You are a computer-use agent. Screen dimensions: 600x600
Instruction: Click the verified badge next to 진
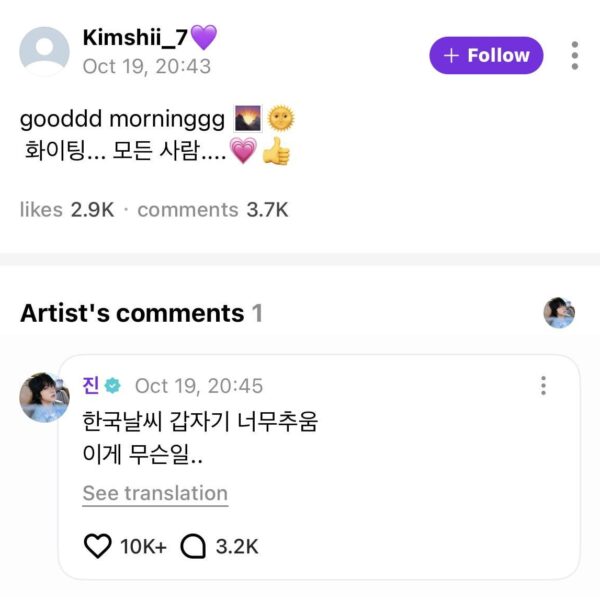(113, 386)
